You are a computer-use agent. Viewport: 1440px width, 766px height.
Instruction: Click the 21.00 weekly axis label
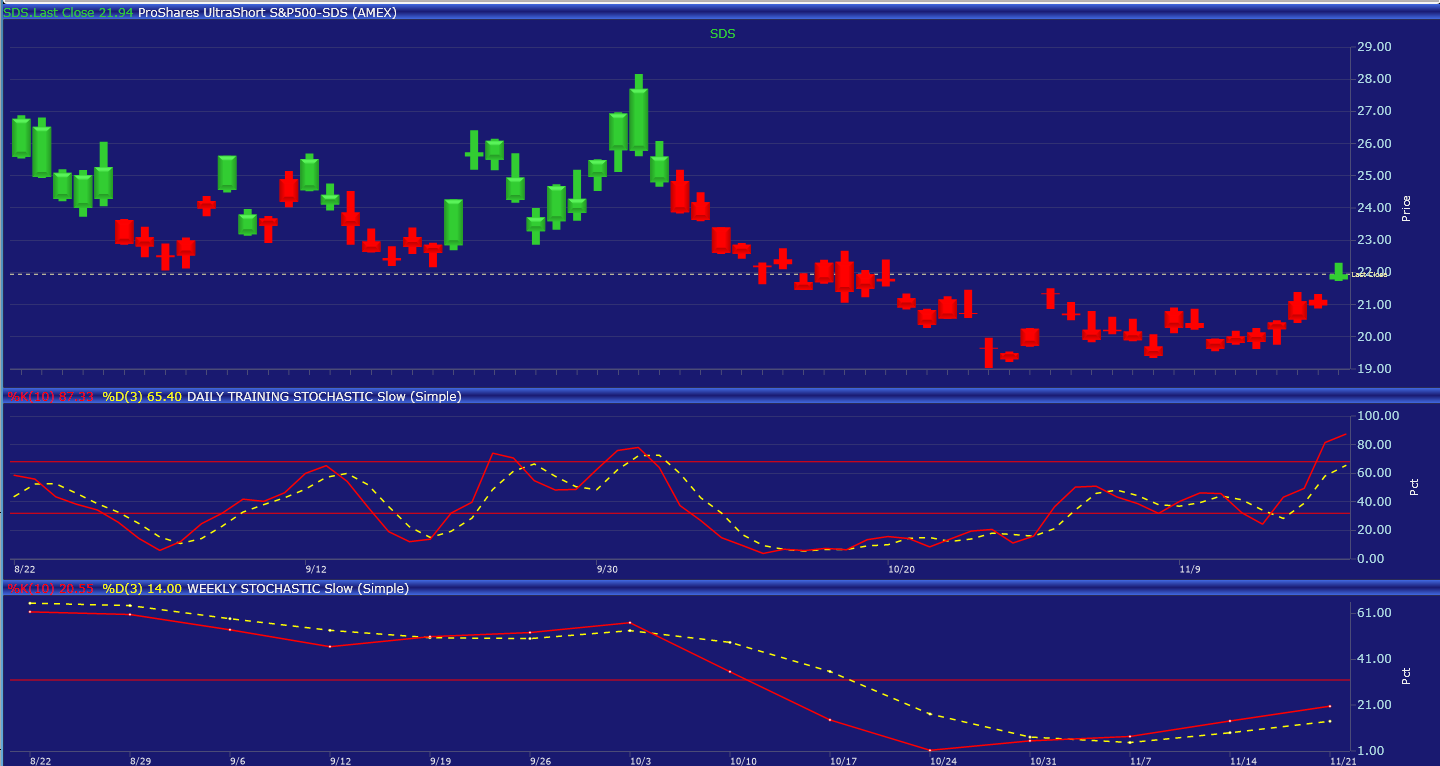pyautogui.click(x=1374, y=705)
